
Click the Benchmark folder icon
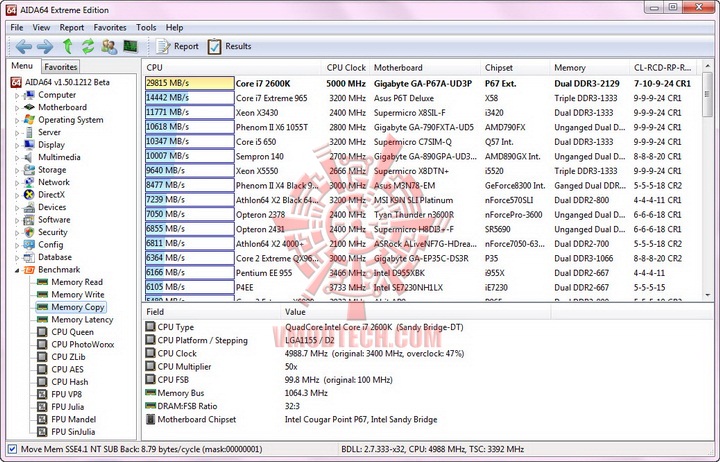point(29,270)
